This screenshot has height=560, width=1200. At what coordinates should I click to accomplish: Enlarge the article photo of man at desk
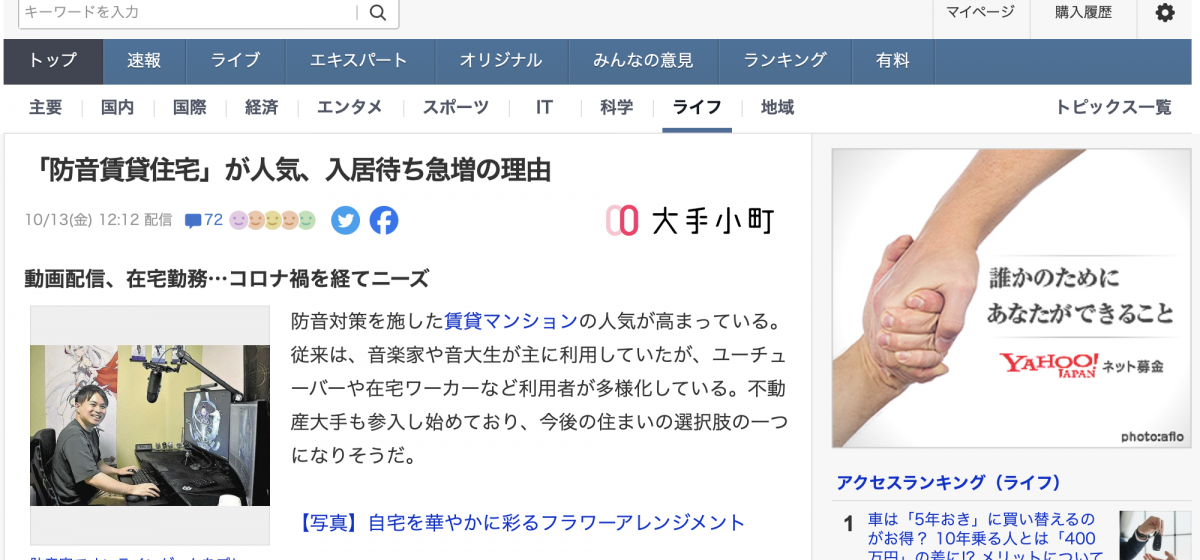pos(150,425)
